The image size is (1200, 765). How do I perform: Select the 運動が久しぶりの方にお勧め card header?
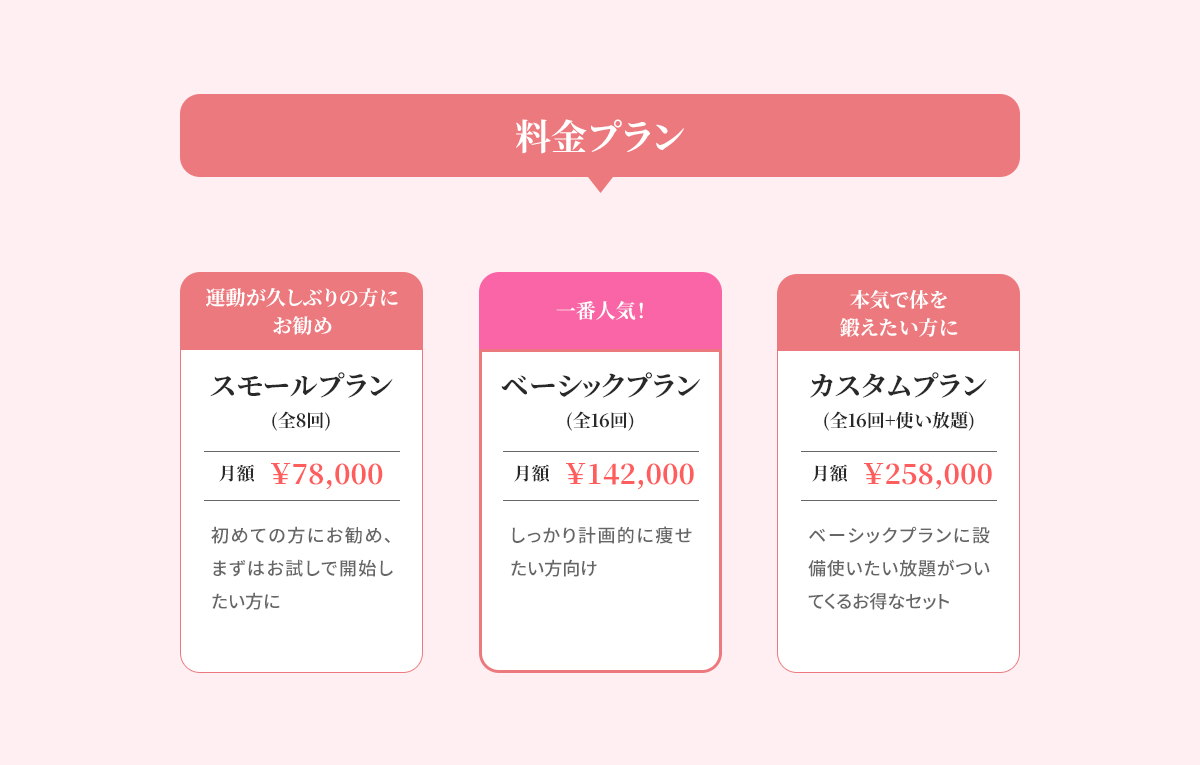click(301, 311)
